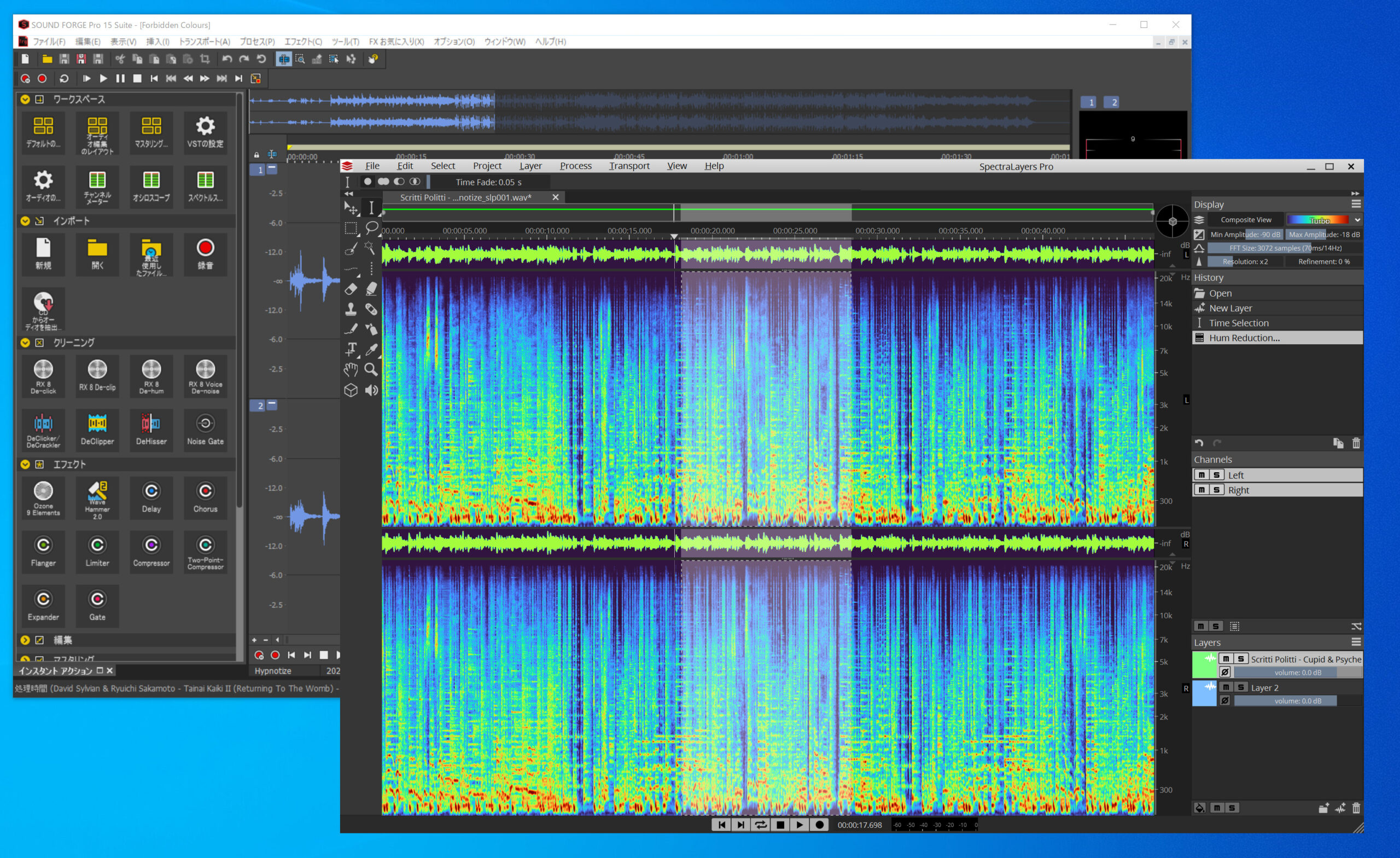Solo the Left channel
The image size is (1400, 858).
(1216, 475)
